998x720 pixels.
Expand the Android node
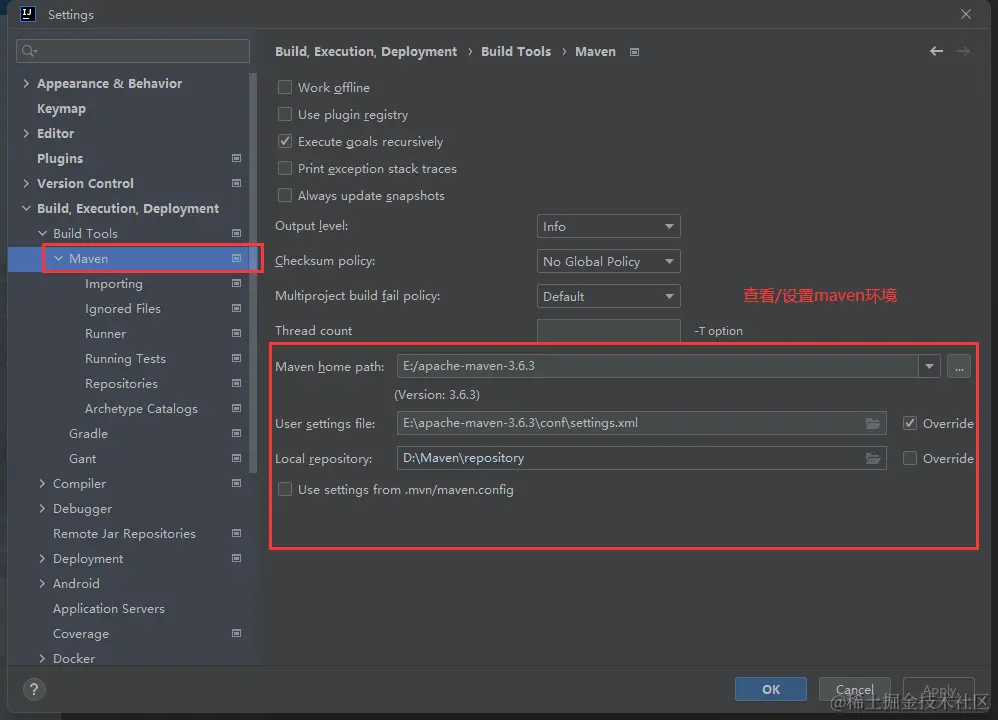42,583
